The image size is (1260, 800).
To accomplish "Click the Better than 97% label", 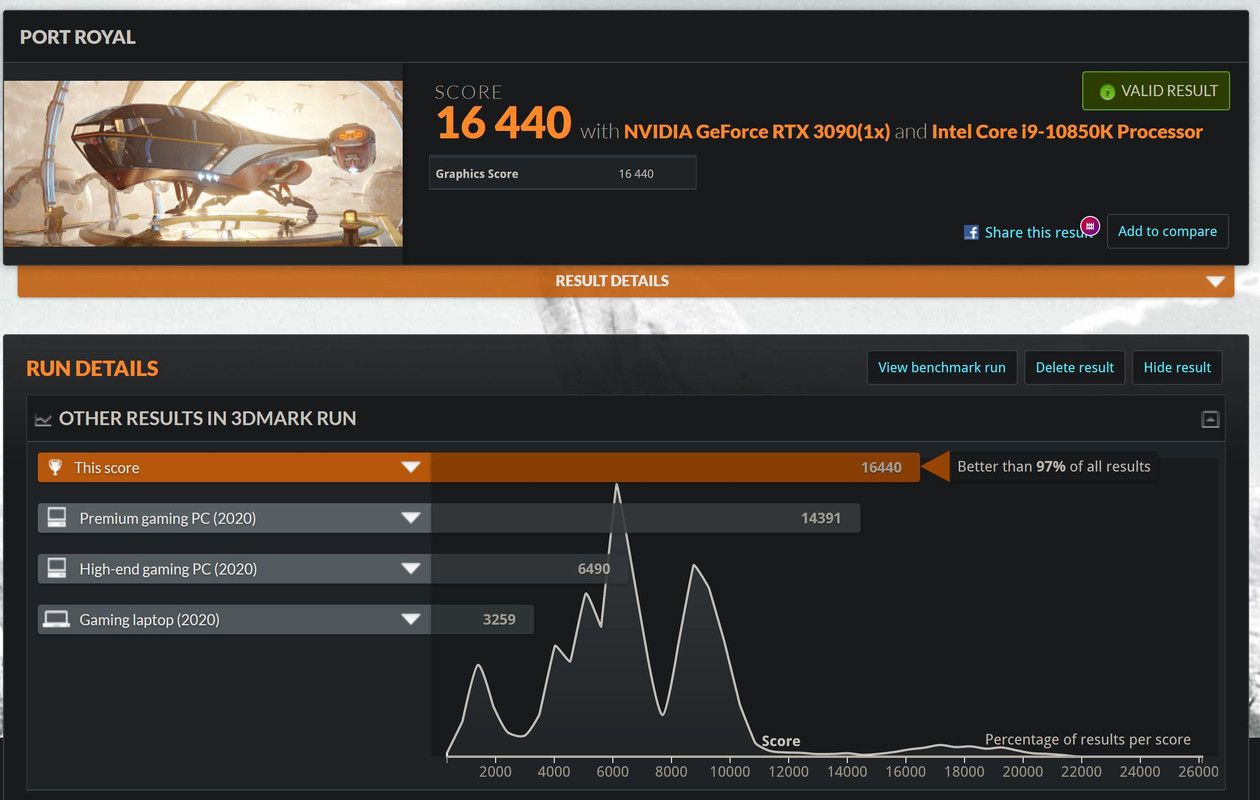I will (x=1054, y=466).
